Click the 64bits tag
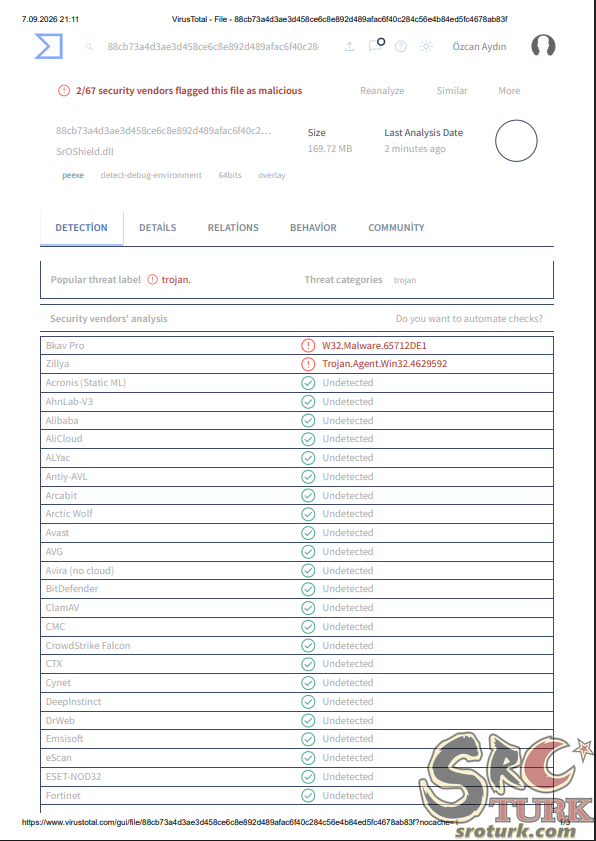Viewport: 596px width, 841px height. point(230,175)
